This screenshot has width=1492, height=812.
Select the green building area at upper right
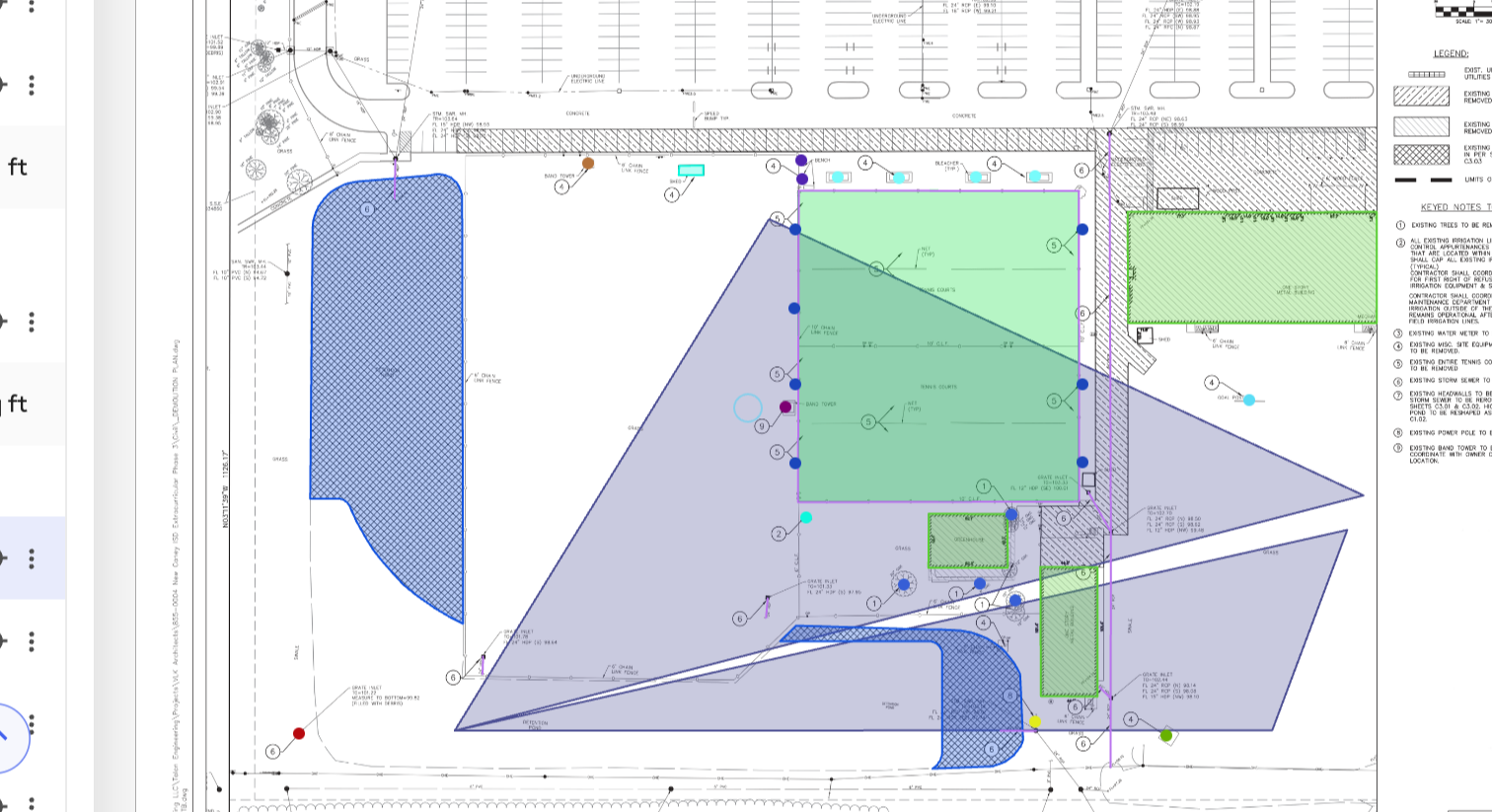(1251, 267)
